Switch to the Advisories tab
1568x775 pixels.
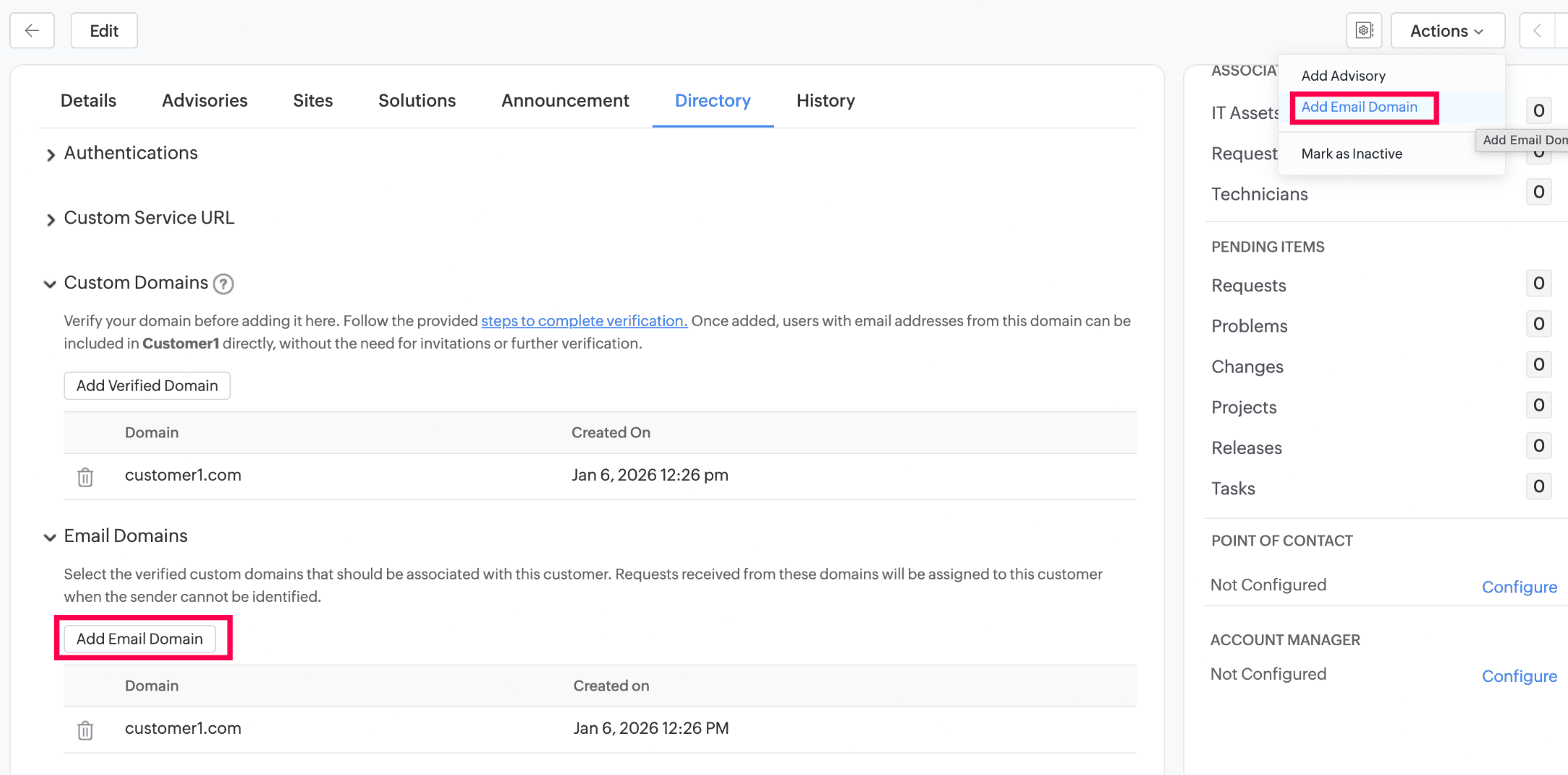(x=204, y=100)
